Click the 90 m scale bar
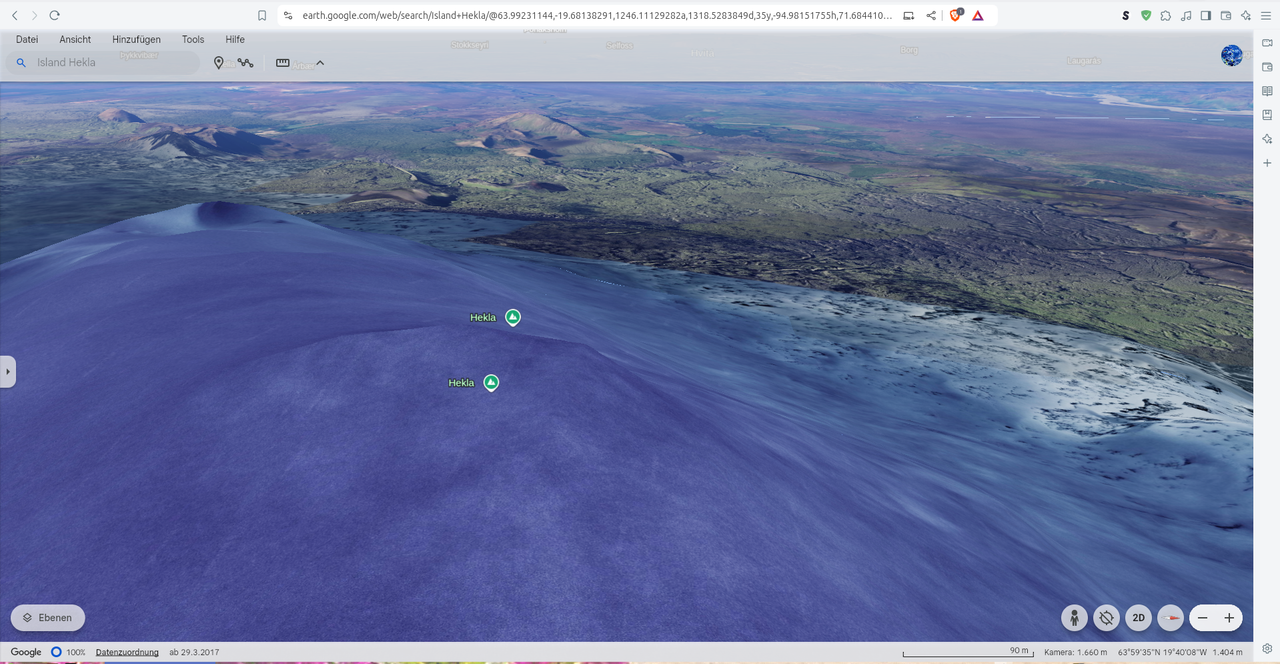1280x664 pixels. coord(967,652)
